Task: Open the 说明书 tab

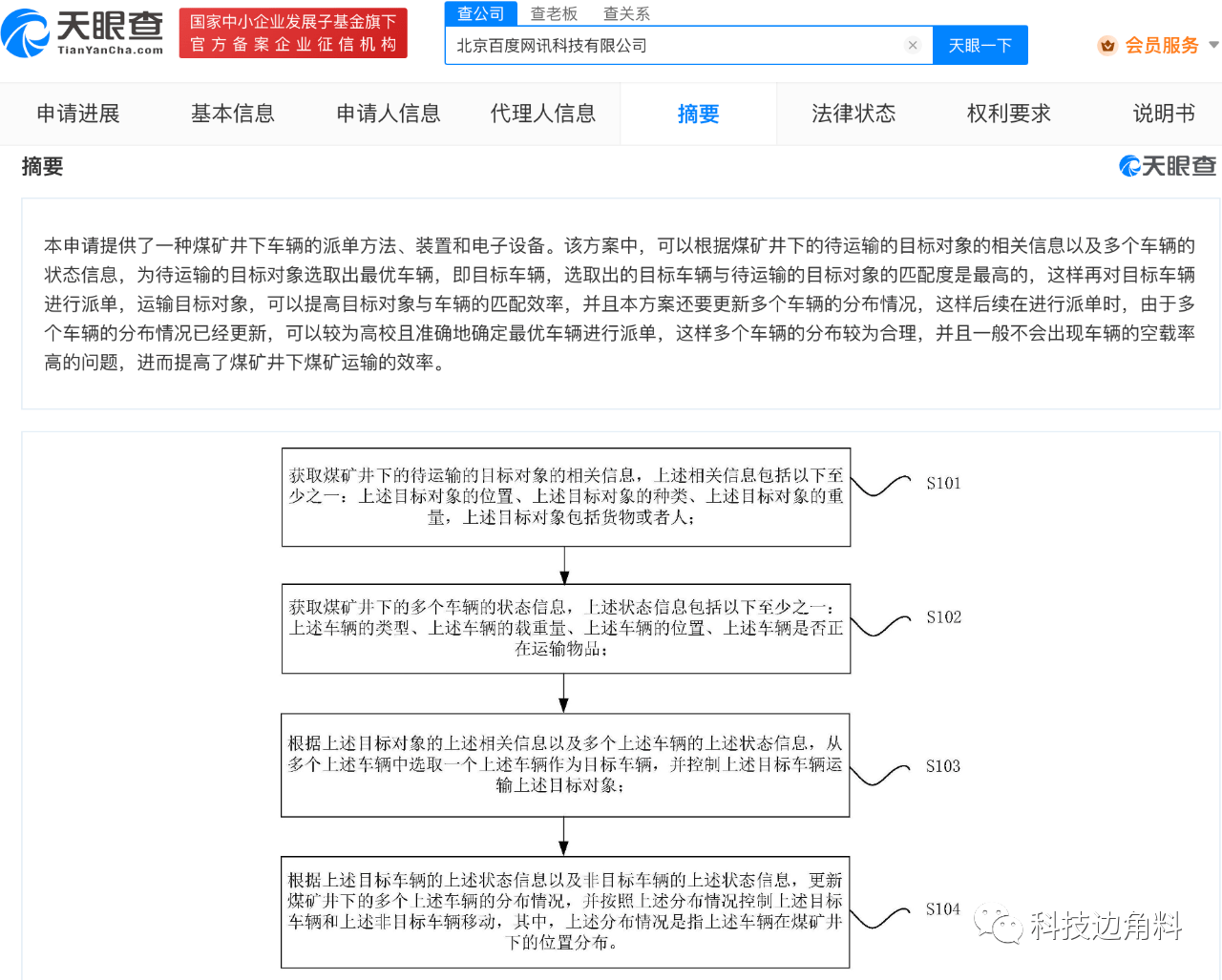Action: [1164, 114]
